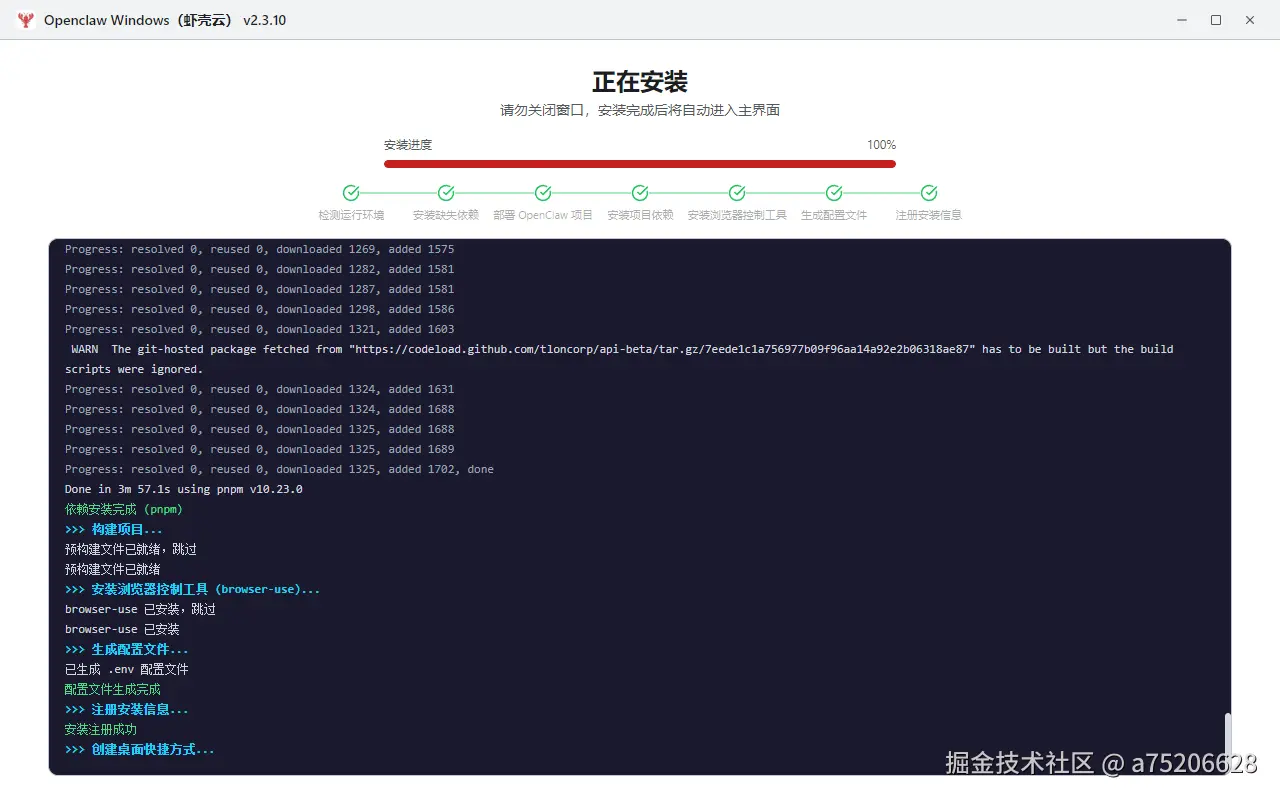The height and width of the screenshot is (800, 1280).
Task: Click the '>>> 创建桌面快捷方式...' log line
Action: tap(140, 749)
